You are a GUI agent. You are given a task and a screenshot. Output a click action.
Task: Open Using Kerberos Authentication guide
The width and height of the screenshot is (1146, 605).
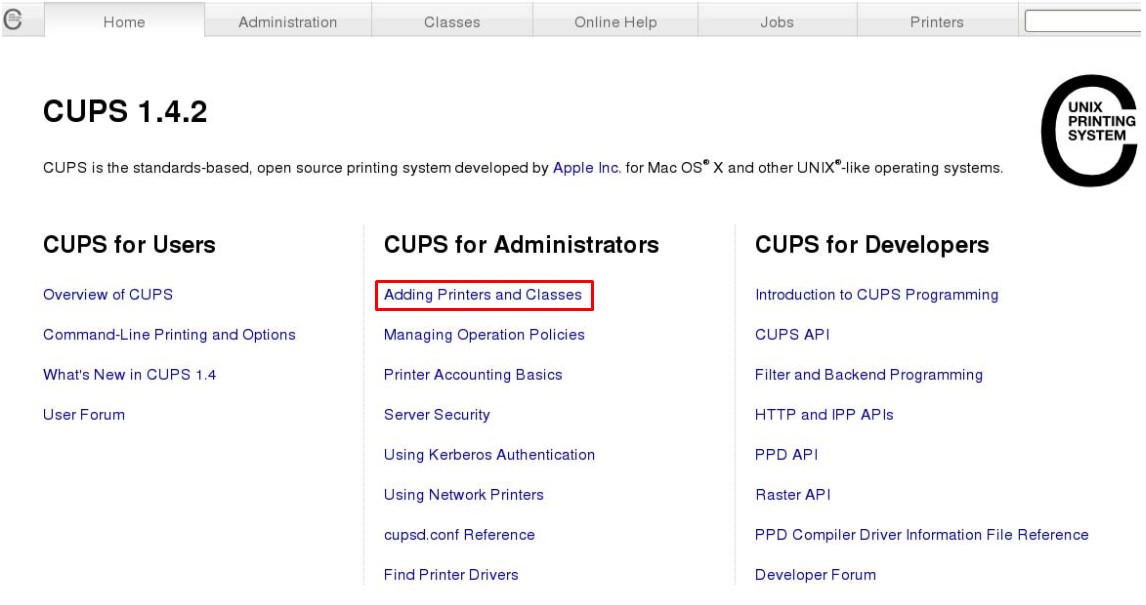[489, 455]
